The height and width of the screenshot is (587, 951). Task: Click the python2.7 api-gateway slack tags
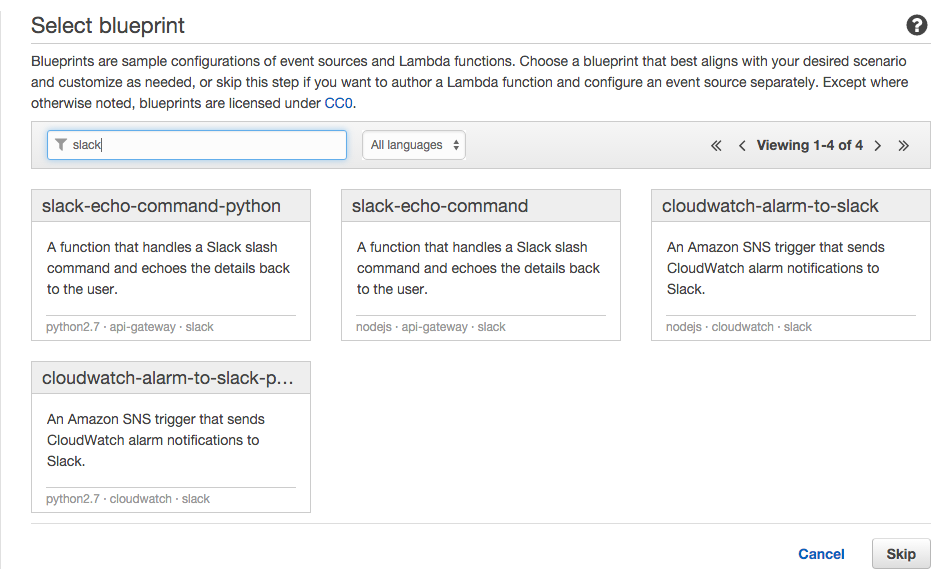coord(130,327)
